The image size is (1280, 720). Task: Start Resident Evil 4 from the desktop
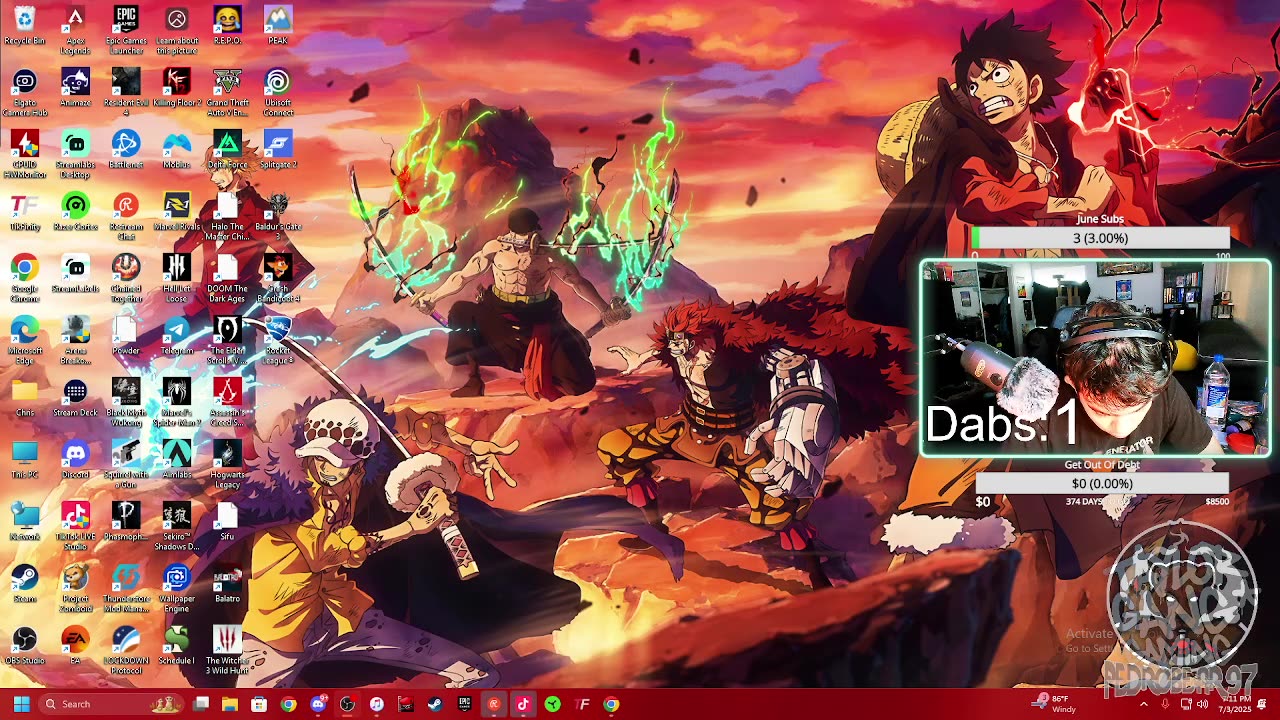[x=126, y=92]
